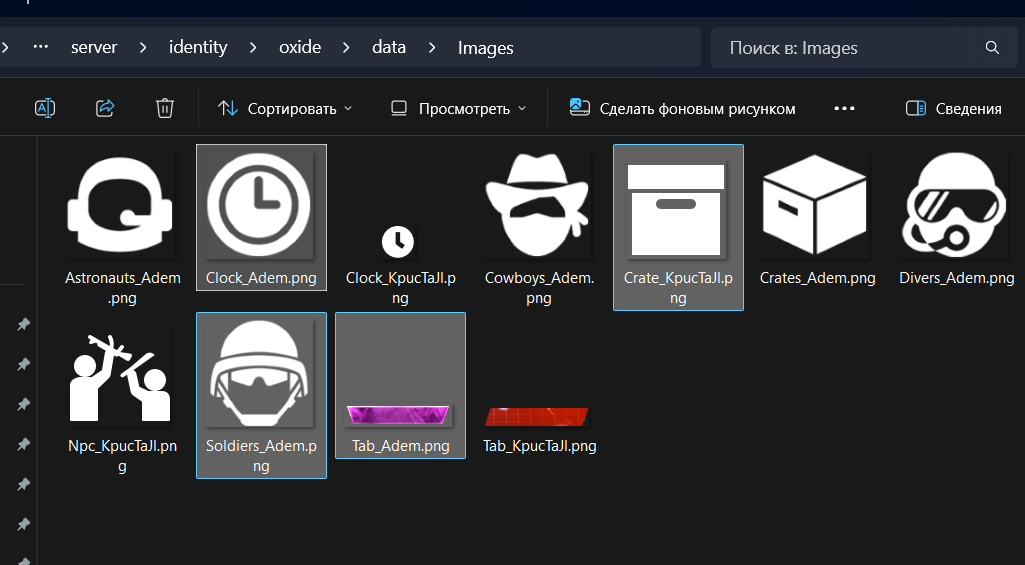Select the Divers_Adem.png image
Screen dimensions: 1025x565
tap(956, 206)
